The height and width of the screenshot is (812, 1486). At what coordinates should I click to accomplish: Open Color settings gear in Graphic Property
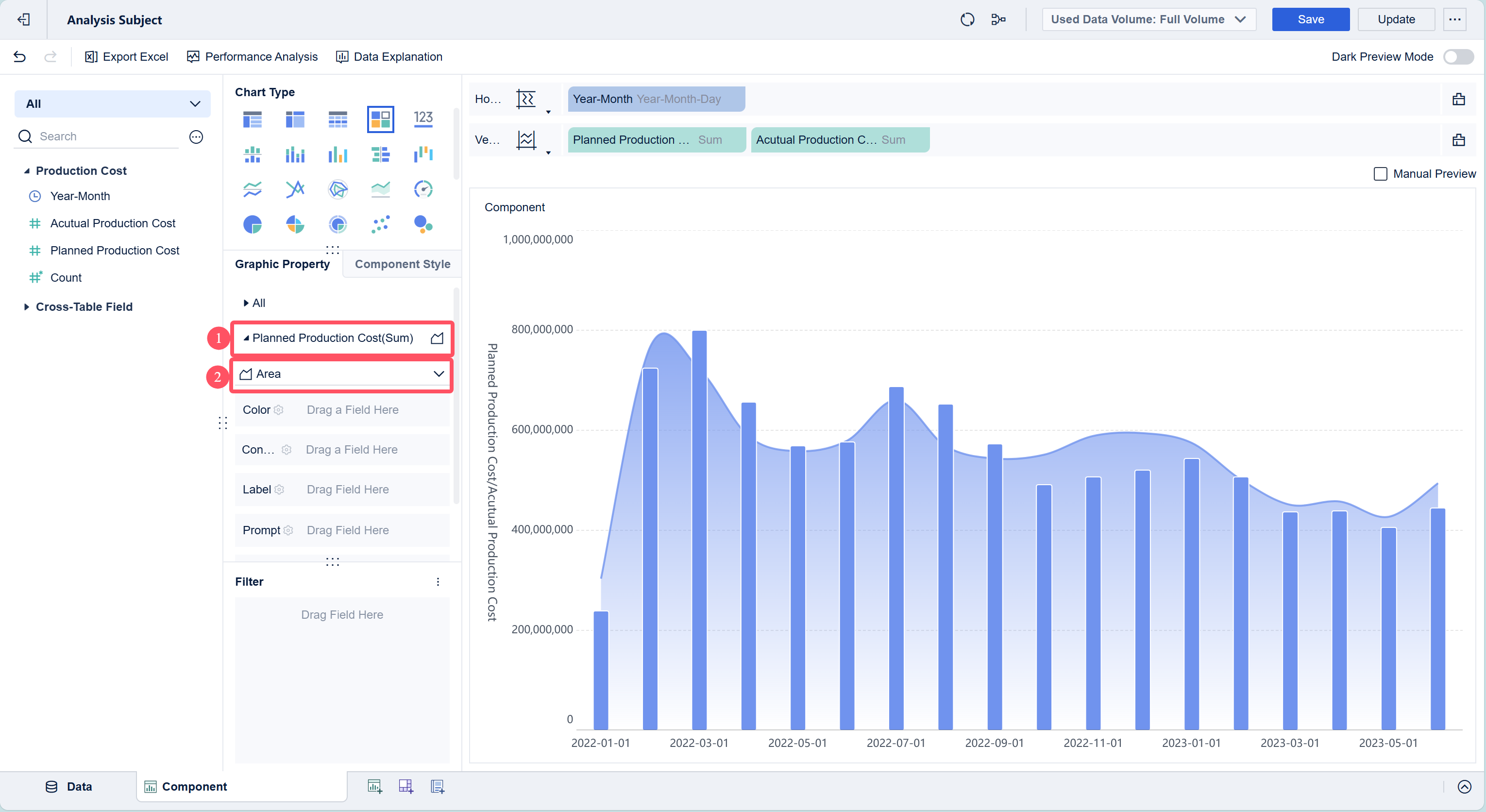click(279, 410)
